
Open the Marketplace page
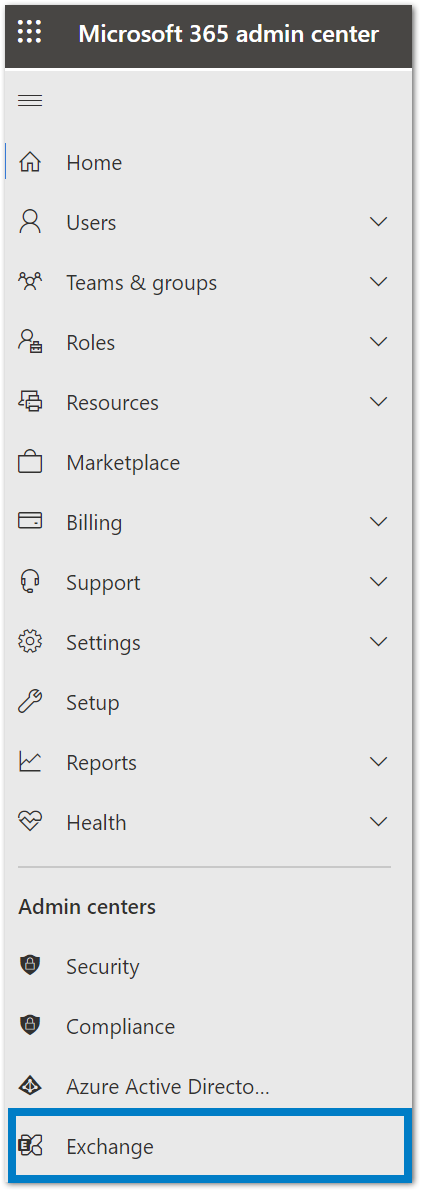tap(123, 463)
